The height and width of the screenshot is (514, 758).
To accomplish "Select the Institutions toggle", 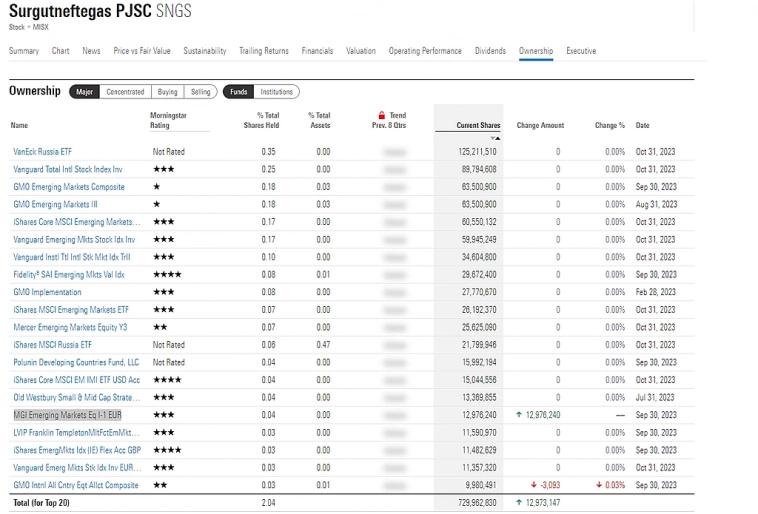I will pyautogui.click(x=277, y=92).
